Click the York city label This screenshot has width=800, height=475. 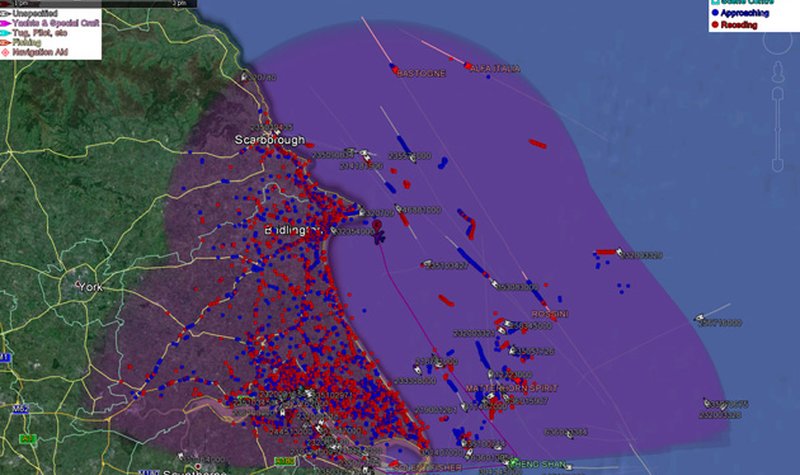(x=91, y=287)
